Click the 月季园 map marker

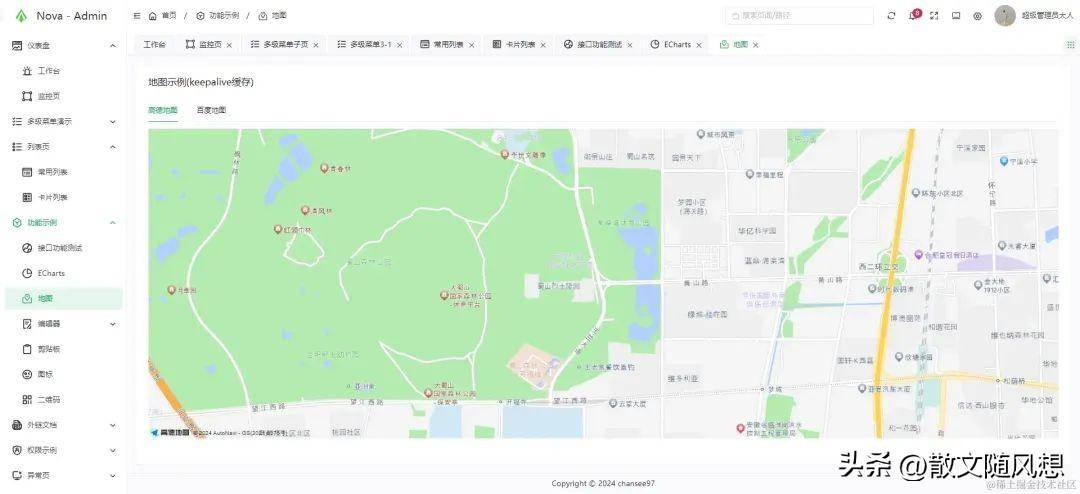click(x=172, y=290)
